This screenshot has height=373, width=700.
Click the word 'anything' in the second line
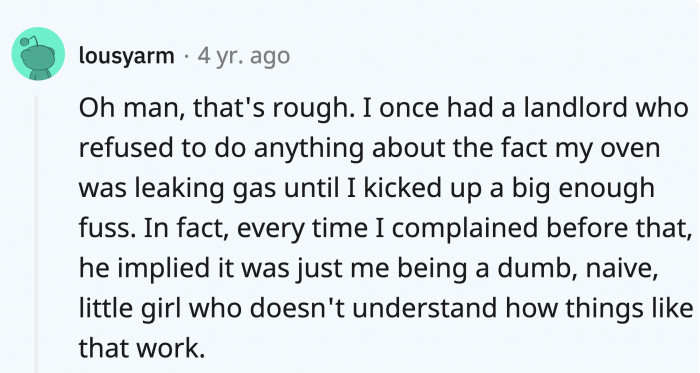(x=308, y=149)
